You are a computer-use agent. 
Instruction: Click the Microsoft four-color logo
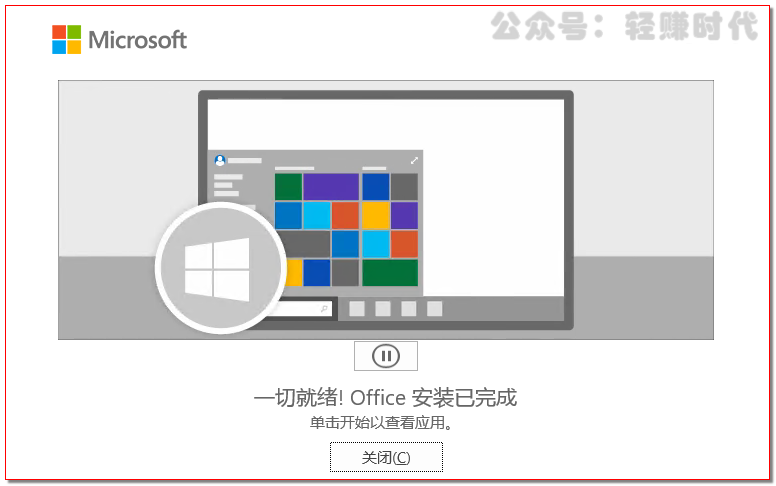point(66,40)
